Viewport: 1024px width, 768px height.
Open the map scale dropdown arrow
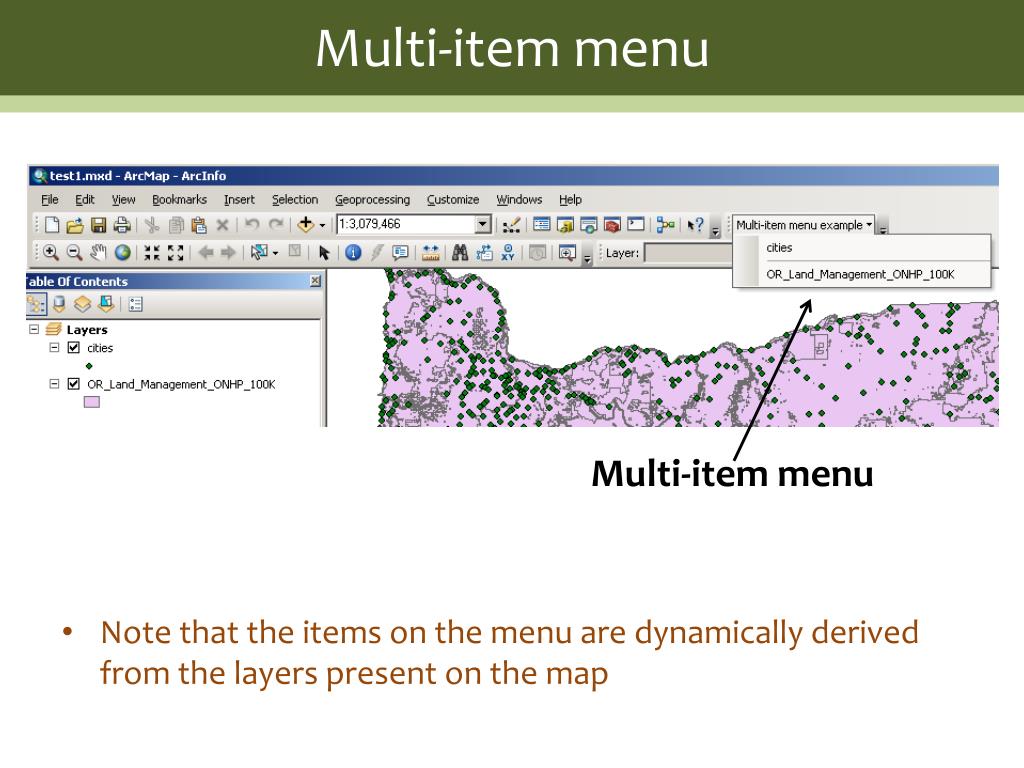[483, 225]
